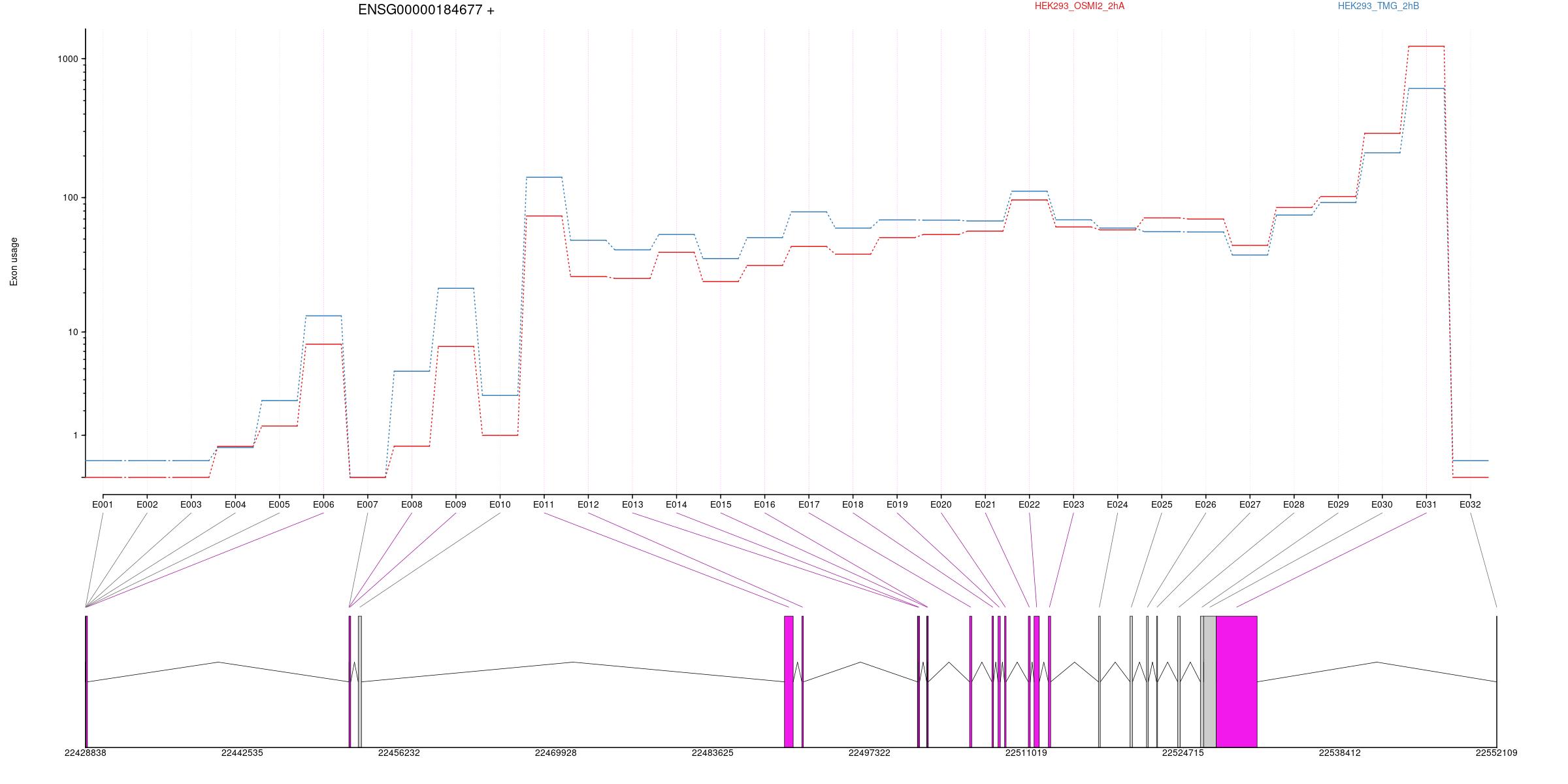Click exon label E014

pyautogui.click(x=676, y=504)
